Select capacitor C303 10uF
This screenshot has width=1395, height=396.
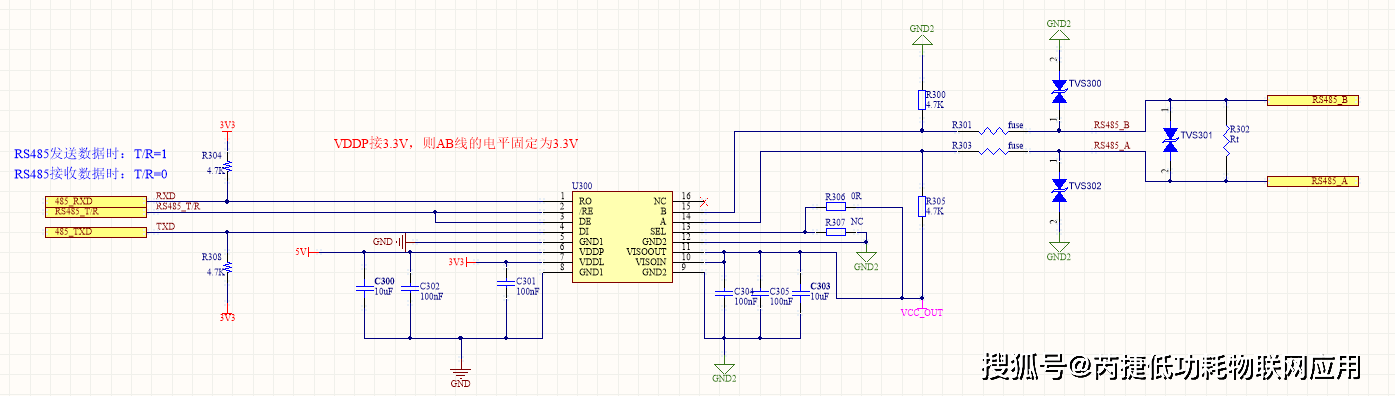tap(800, 291)
